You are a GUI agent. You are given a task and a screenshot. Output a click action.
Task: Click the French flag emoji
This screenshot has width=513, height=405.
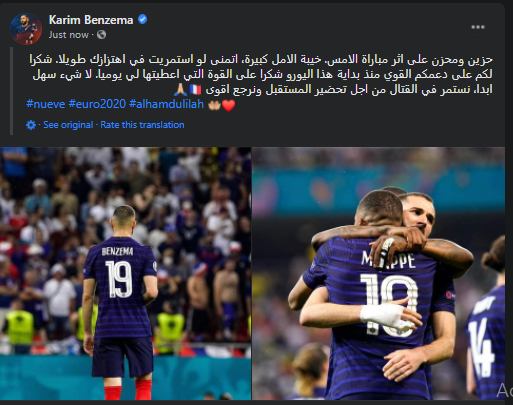point(195,90)
